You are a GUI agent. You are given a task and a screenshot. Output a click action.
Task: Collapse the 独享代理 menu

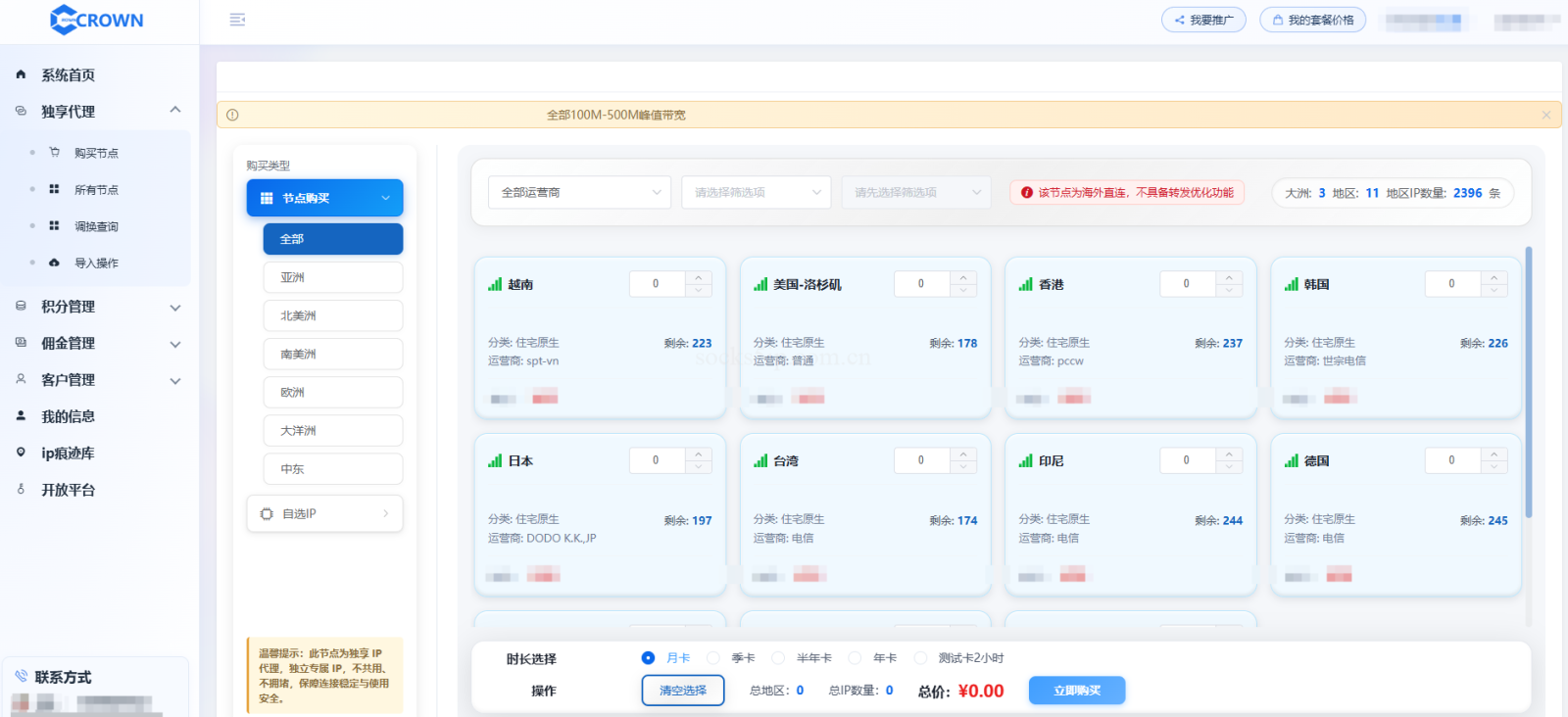pyautogui.click(x=175, y=110)
